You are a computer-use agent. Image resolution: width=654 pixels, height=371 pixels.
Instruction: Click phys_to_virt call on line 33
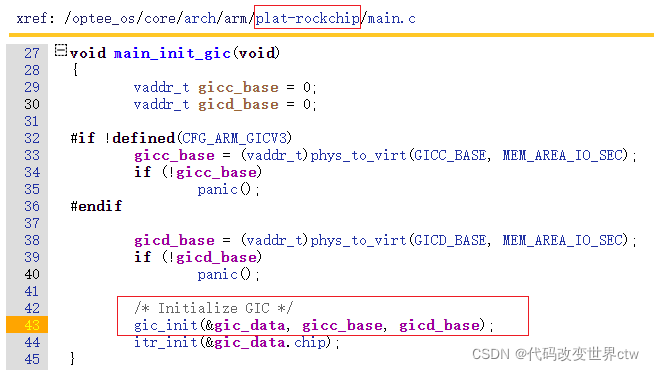coord(358,156)
